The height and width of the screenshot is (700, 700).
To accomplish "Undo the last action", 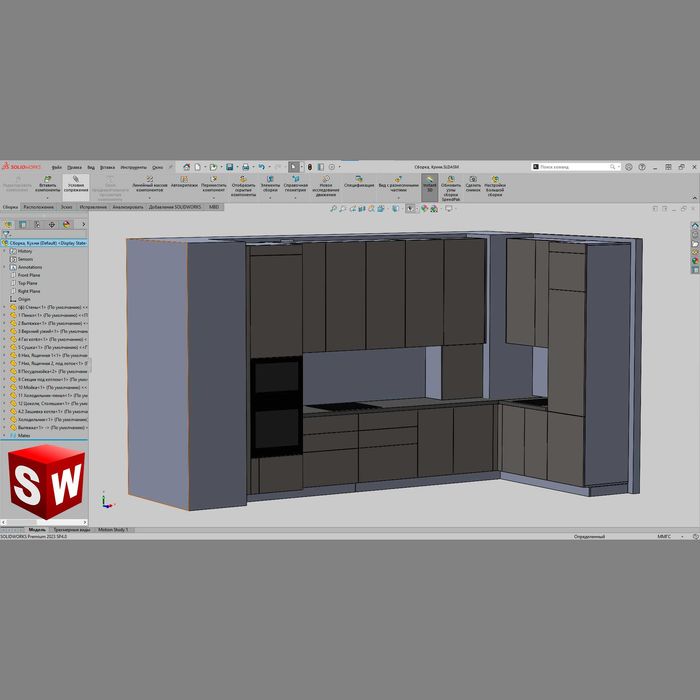I will click(262, 167).
